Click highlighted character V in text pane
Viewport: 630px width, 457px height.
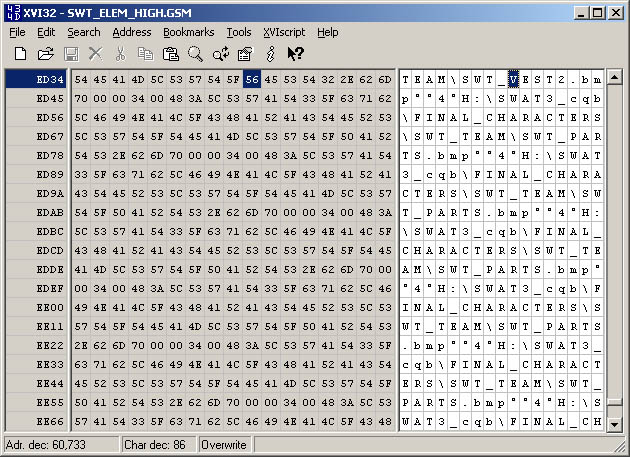pyautogui.click(x=513, y=79)
